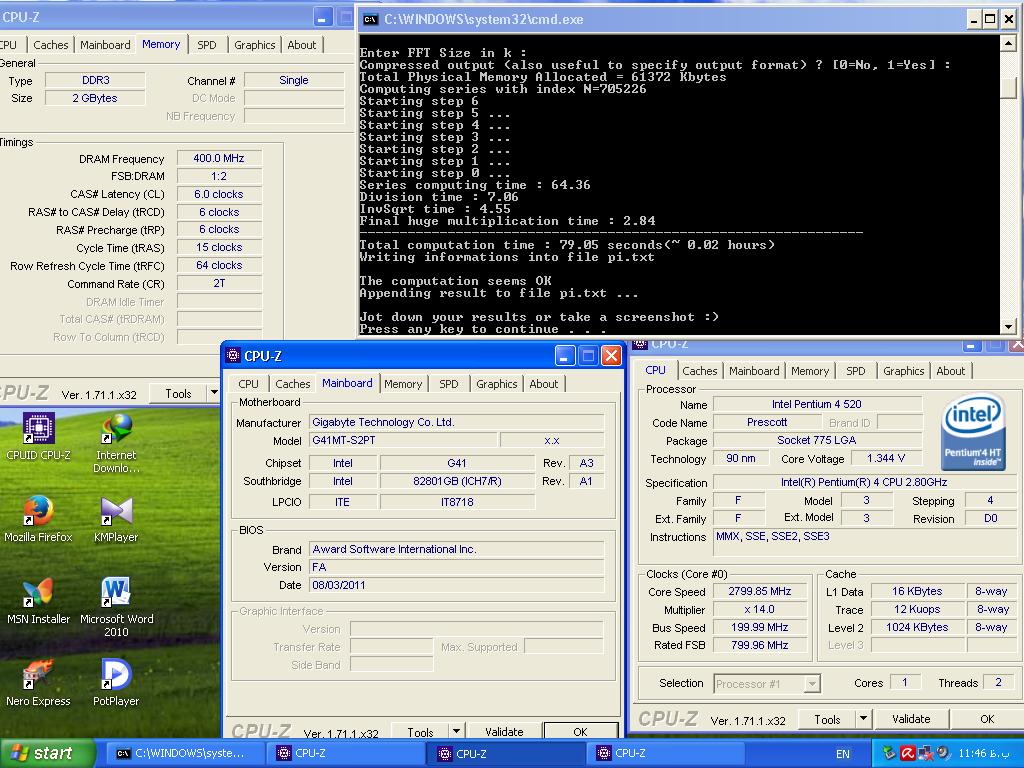Click the cmd window scroll-down arrow

coord(1008,326)
